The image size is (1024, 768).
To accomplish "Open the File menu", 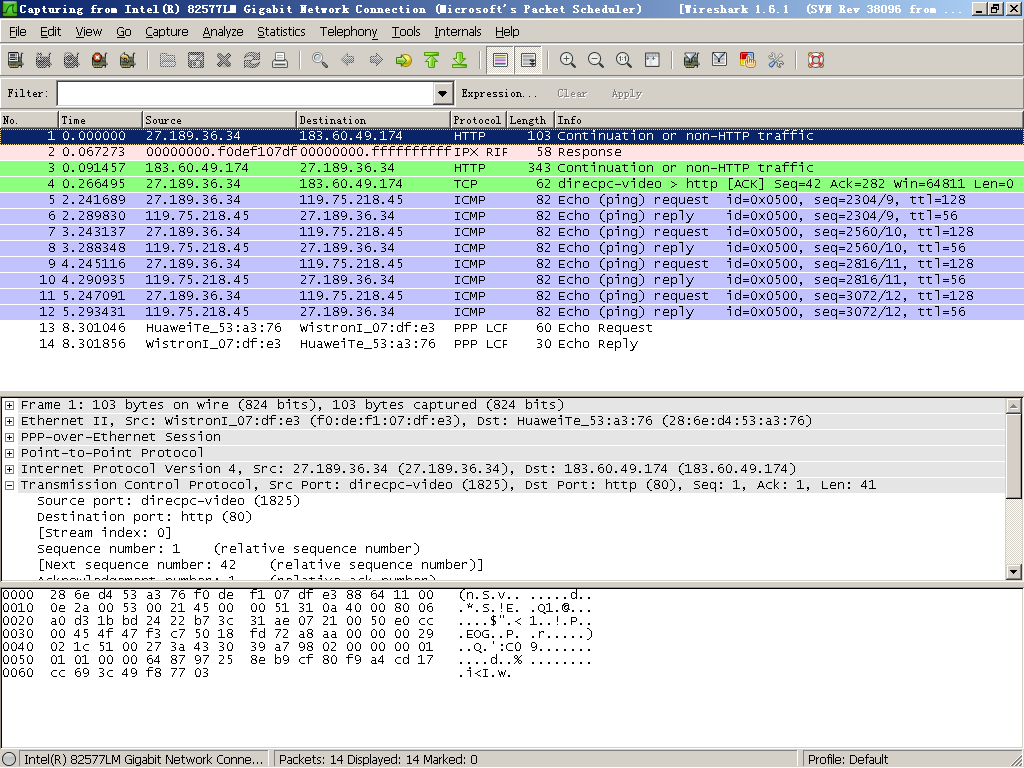I will click(x=18, y=31).
